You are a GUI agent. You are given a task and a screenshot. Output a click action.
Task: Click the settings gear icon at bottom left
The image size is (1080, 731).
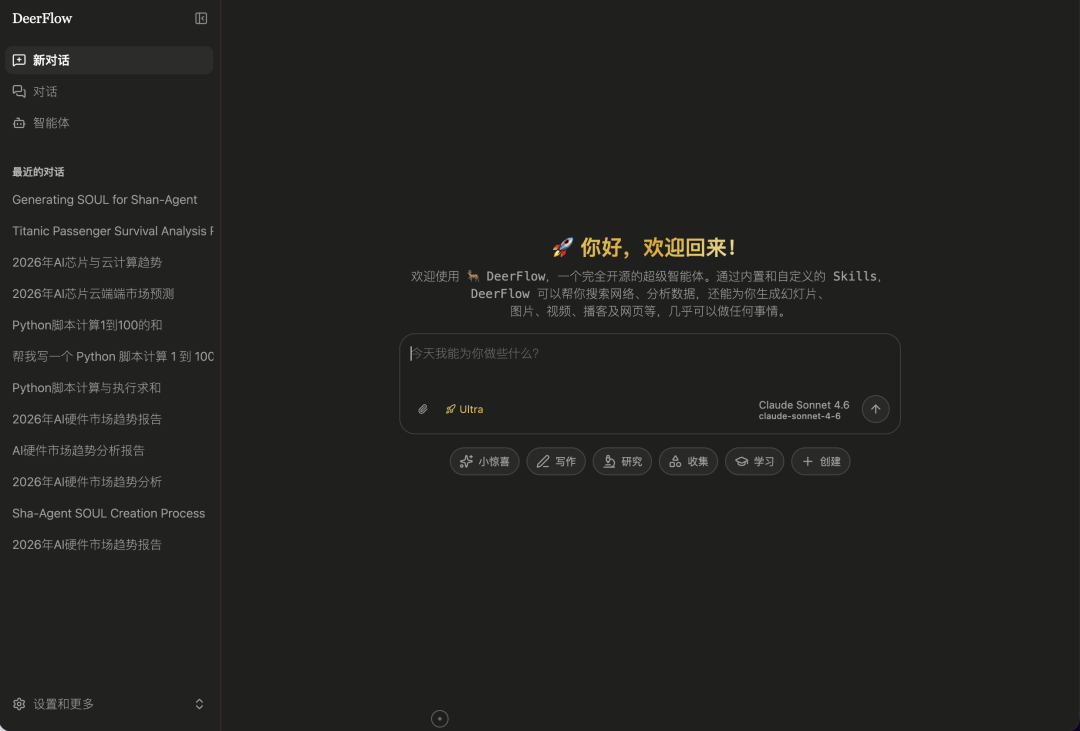click(19, 704)
